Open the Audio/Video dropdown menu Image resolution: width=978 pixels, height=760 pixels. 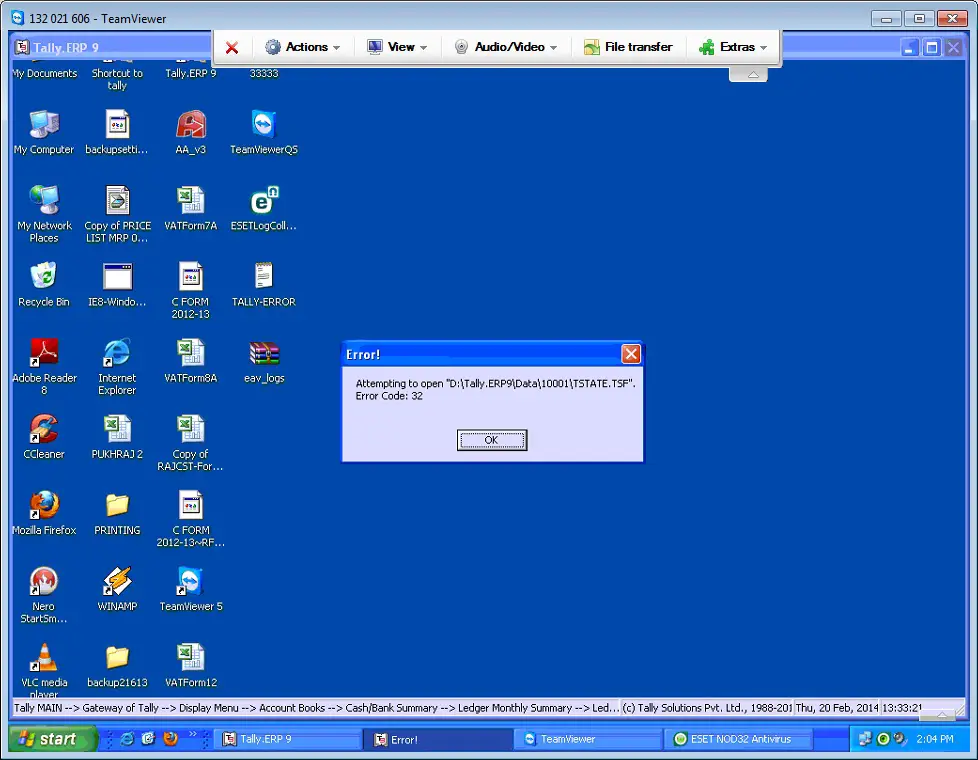coord(505,47)
